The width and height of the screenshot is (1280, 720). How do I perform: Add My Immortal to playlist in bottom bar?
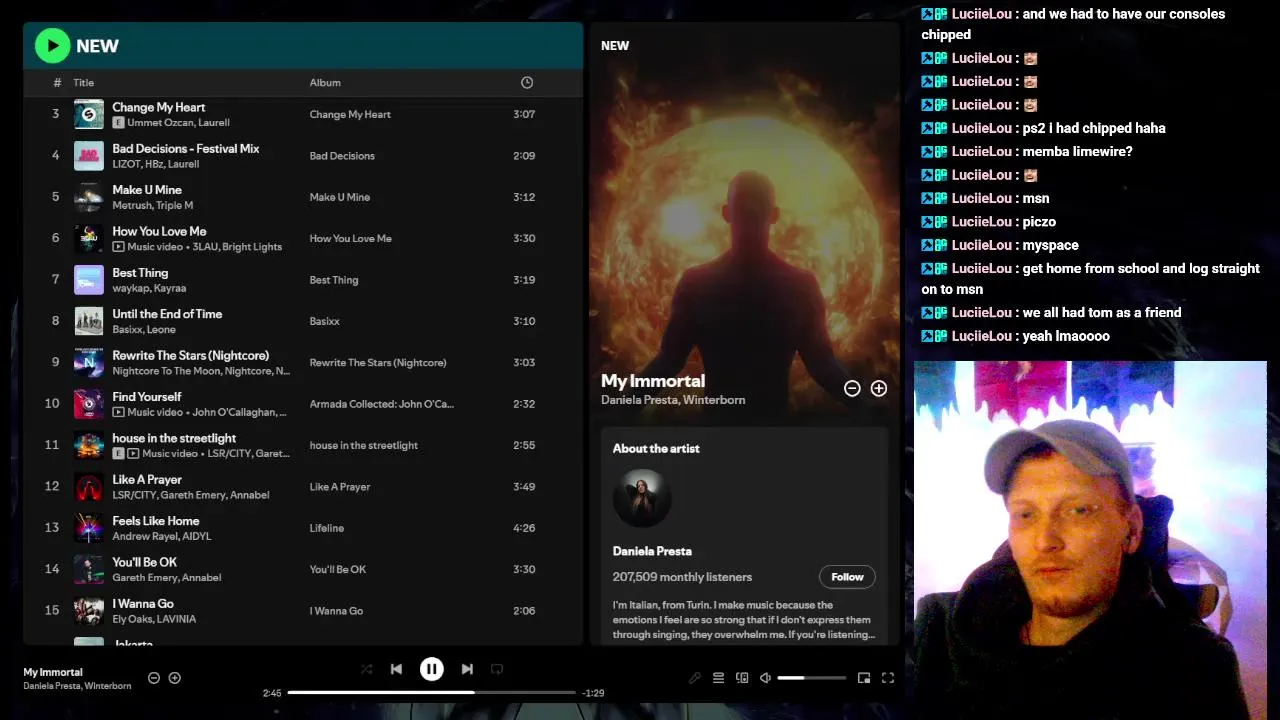click(174, 678)
